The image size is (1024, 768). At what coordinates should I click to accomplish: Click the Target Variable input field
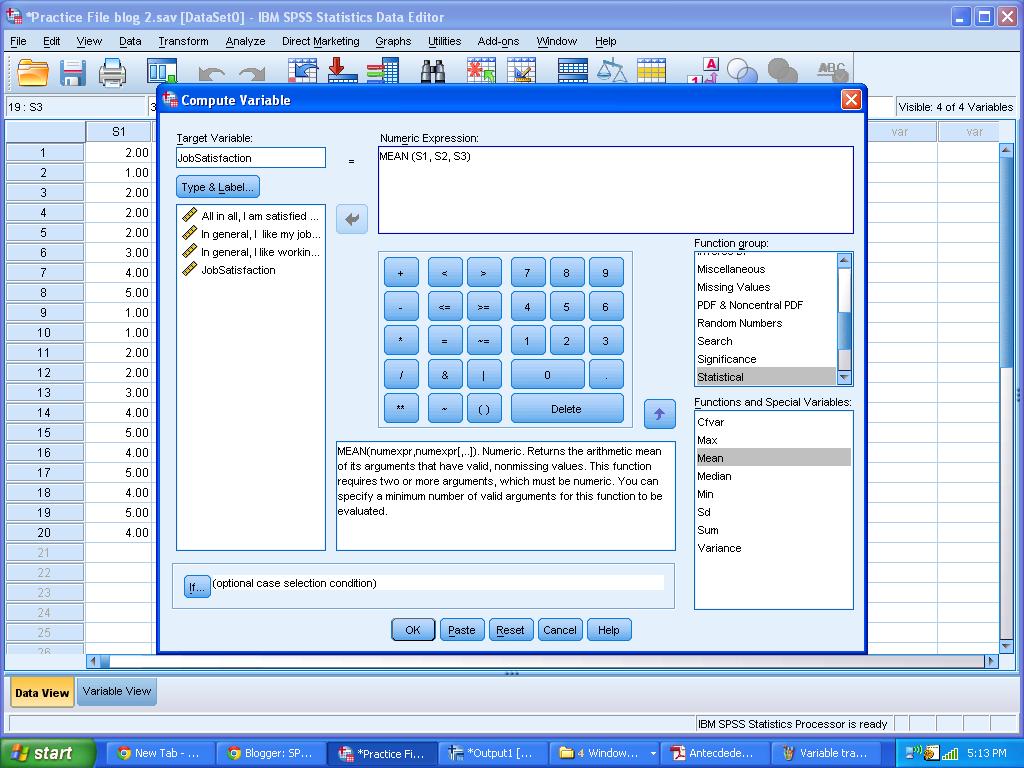pos(251,157)
